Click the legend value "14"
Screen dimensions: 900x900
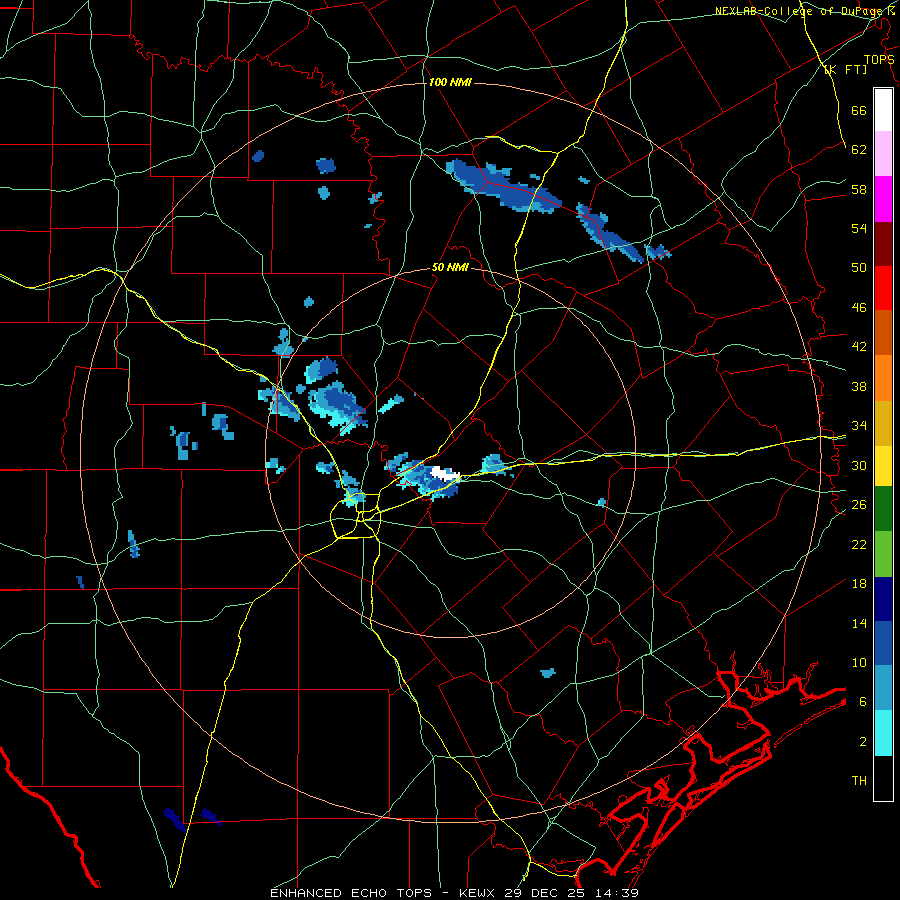tap(859, 623)
